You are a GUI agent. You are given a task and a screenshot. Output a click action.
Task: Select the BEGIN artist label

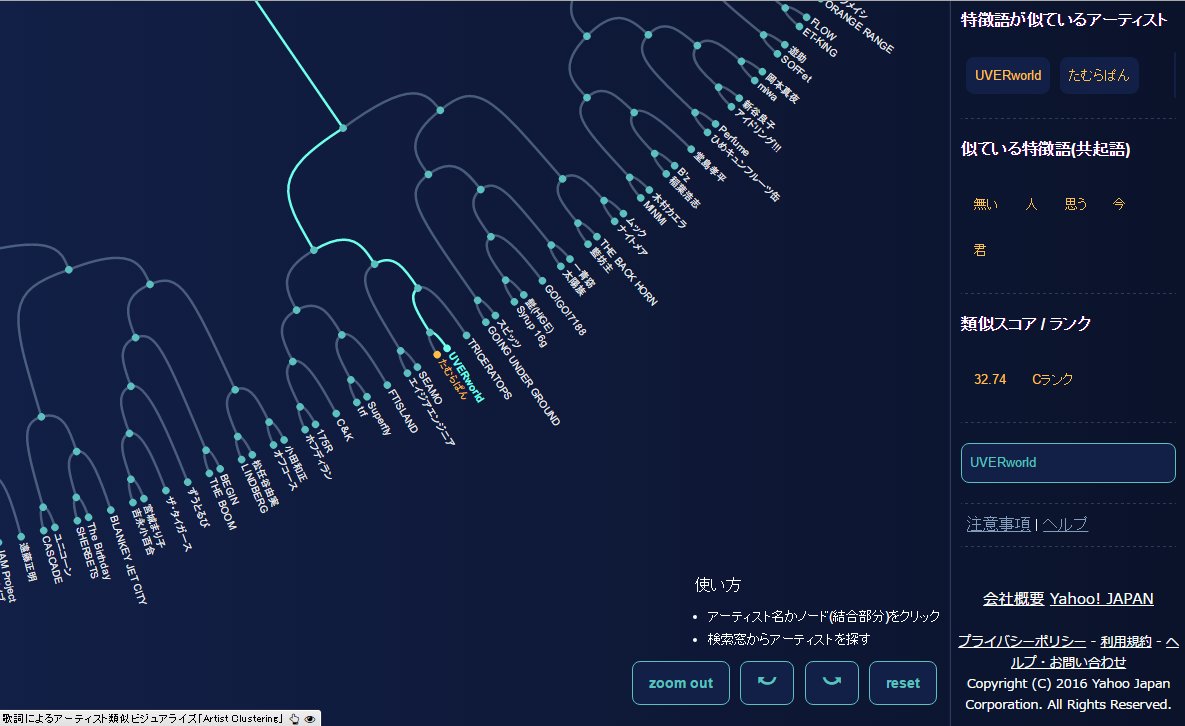(x=228, y=488)
